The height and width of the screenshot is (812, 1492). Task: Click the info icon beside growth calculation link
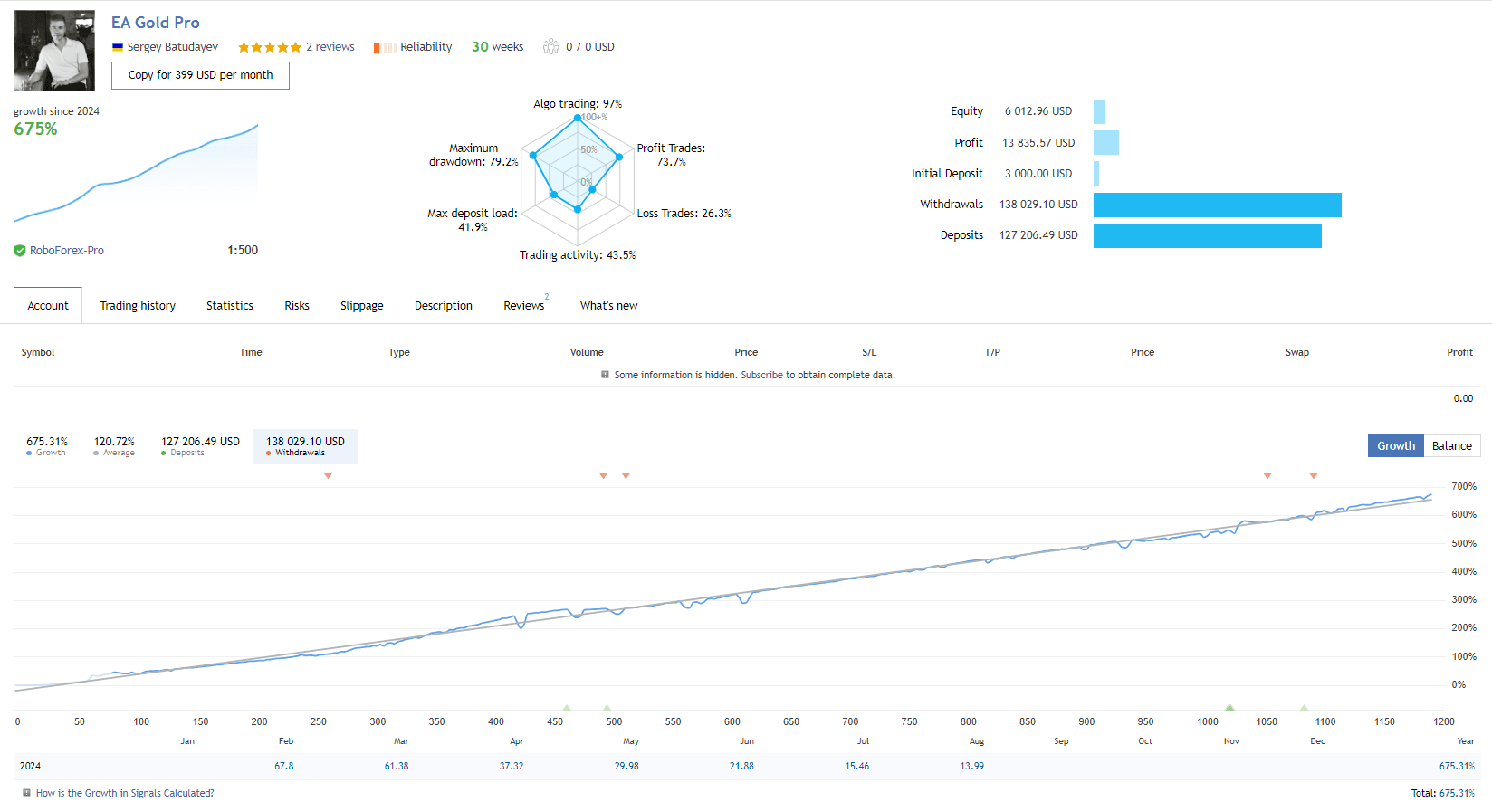click(26, 793)
